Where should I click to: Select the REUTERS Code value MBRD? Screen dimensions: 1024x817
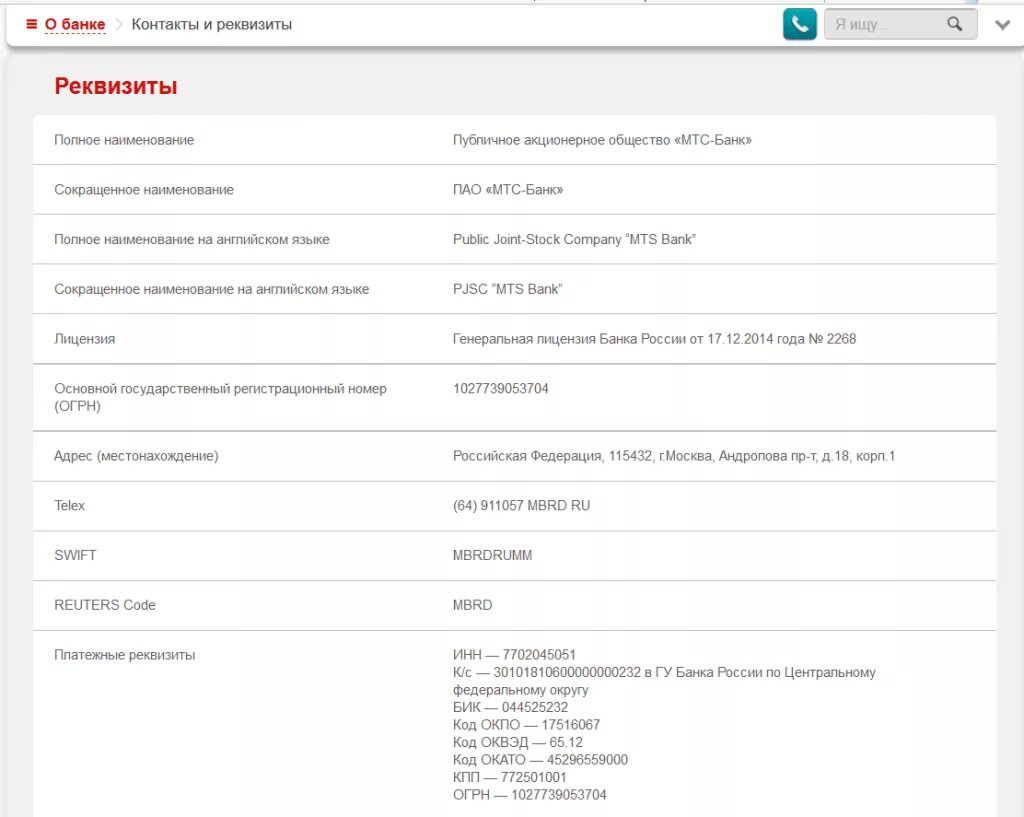pyautogui.click(x=472, y=605)
